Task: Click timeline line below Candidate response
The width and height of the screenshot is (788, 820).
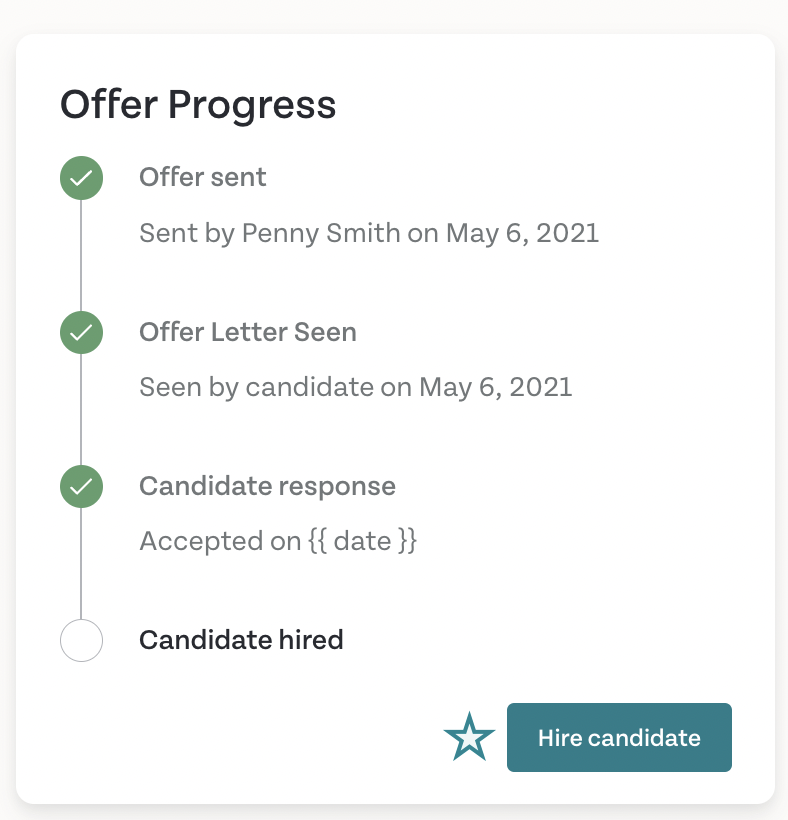Action: [x=81, y=563]
